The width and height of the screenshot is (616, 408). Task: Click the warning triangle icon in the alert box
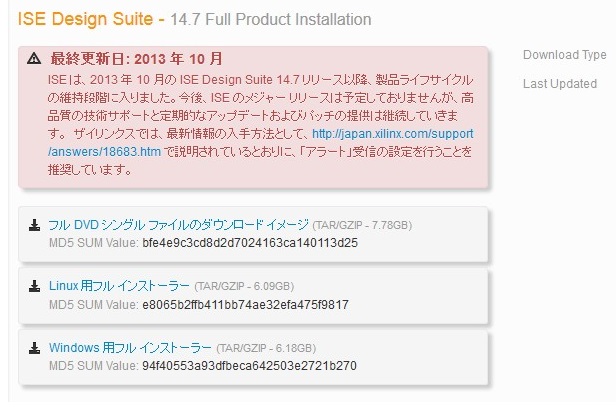coord(34,59)
